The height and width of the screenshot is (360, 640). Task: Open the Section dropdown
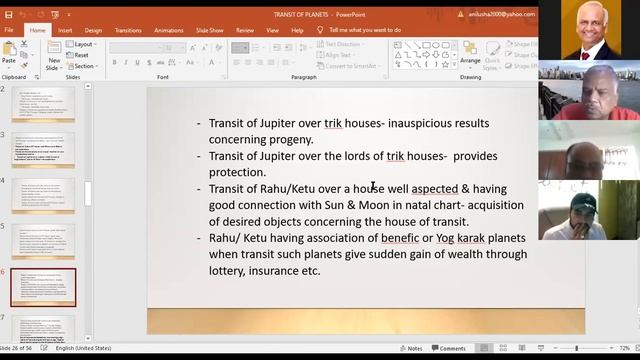point(82,66)
